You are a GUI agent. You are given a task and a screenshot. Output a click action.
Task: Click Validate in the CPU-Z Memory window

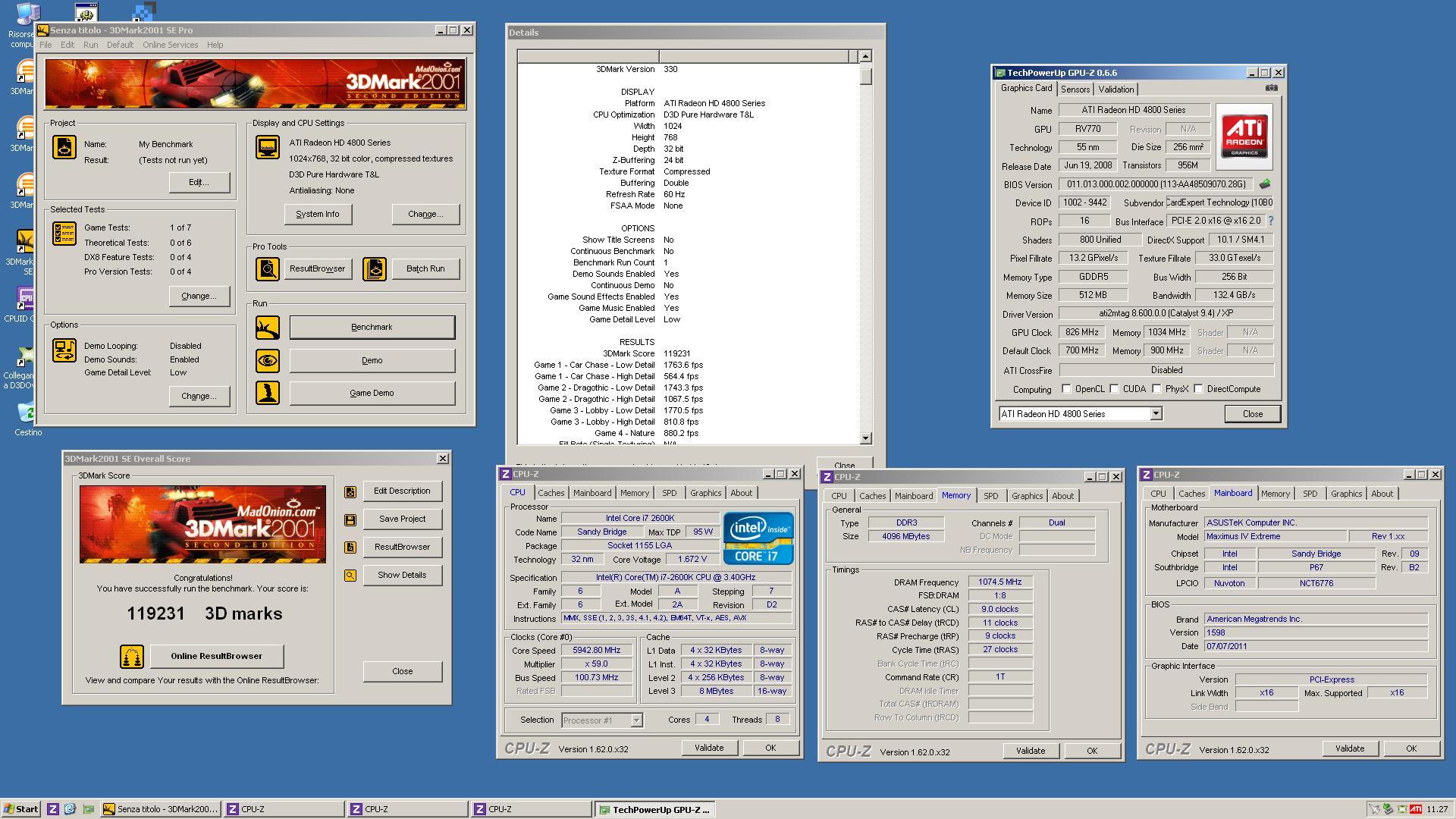1030,751
